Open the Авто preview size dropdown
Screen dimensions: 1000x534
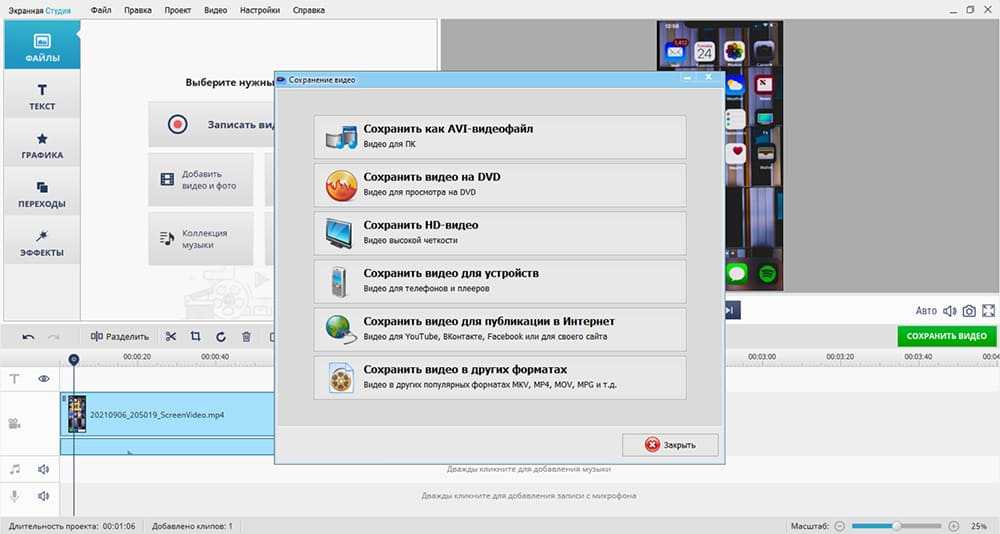coord(926,311)
